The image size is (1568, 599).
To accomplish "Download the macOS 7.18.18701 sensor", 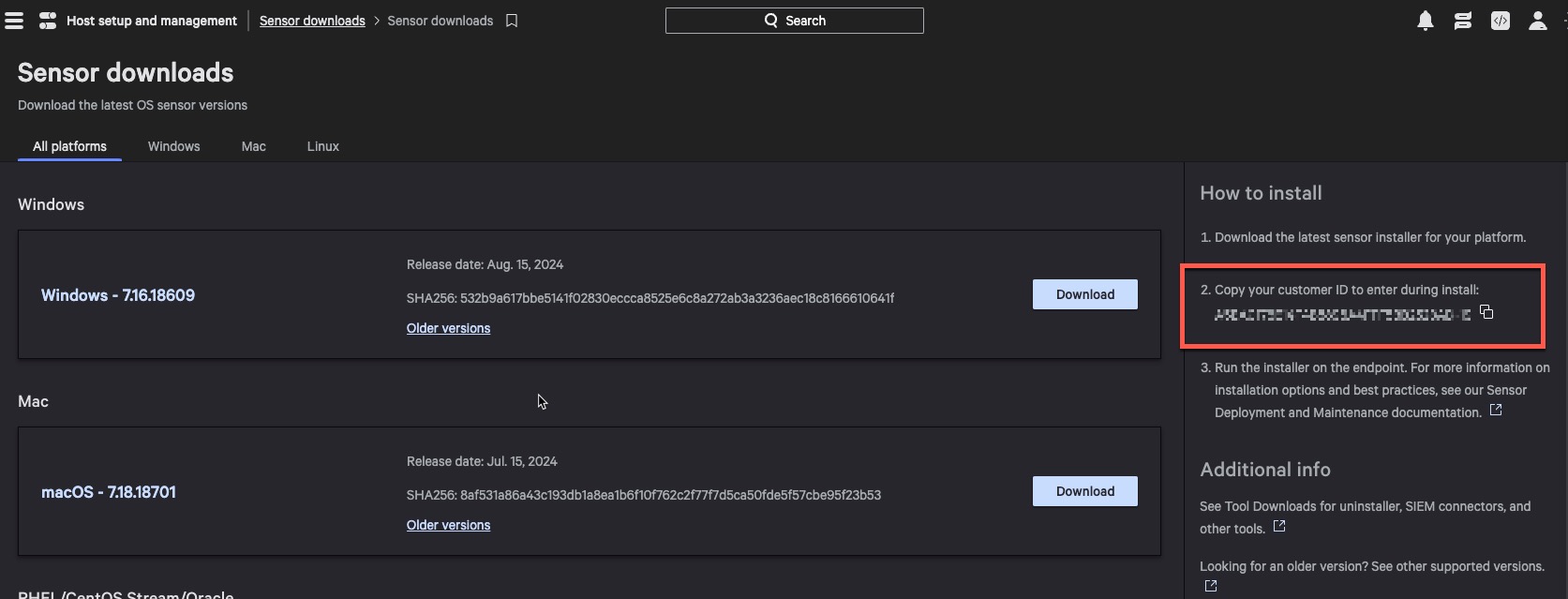I will point(1084,491).
